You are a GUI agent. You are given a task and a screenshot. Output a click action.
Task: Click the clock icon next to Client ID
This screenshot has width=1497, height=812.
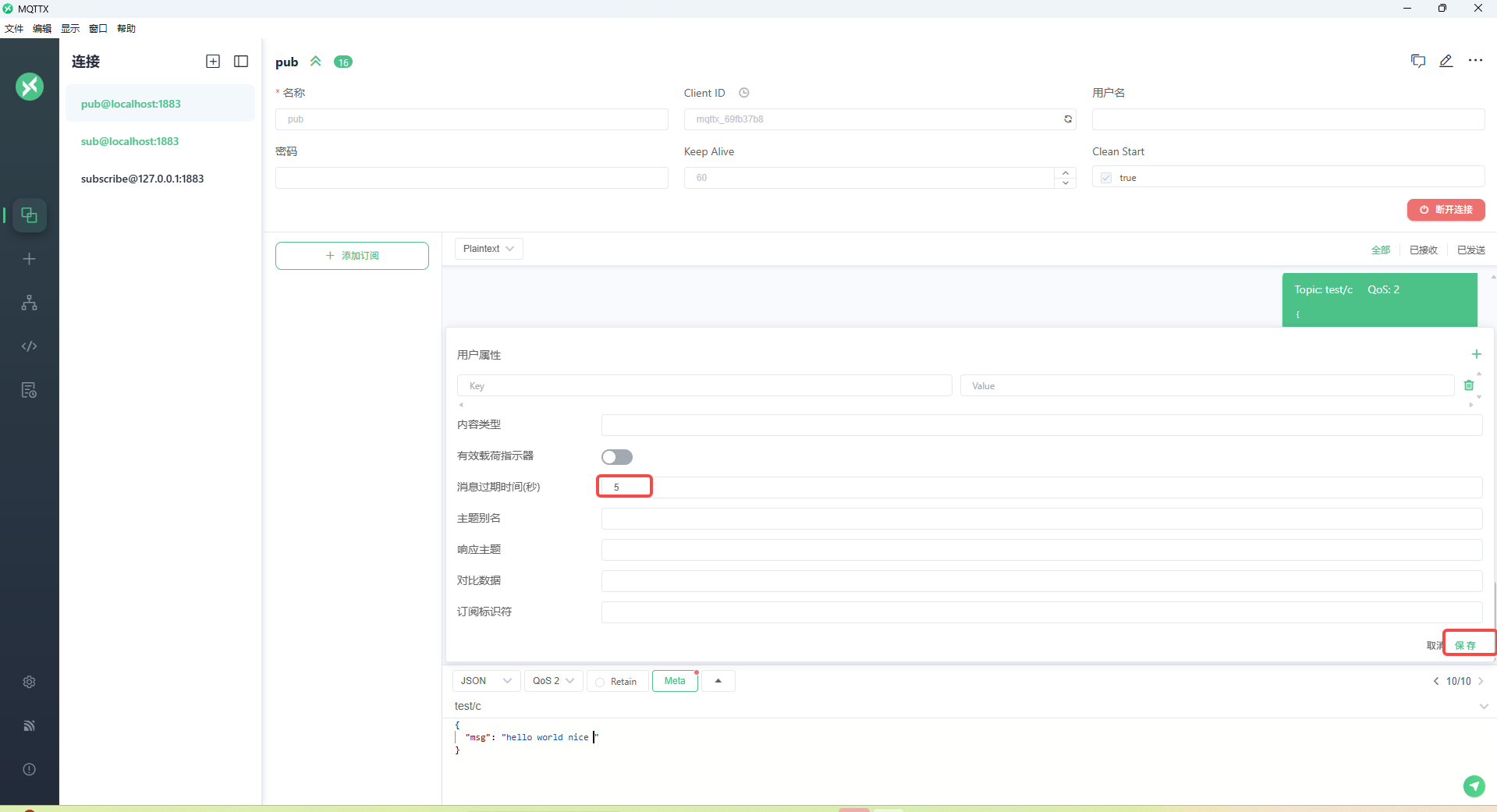tap(744, 93)
